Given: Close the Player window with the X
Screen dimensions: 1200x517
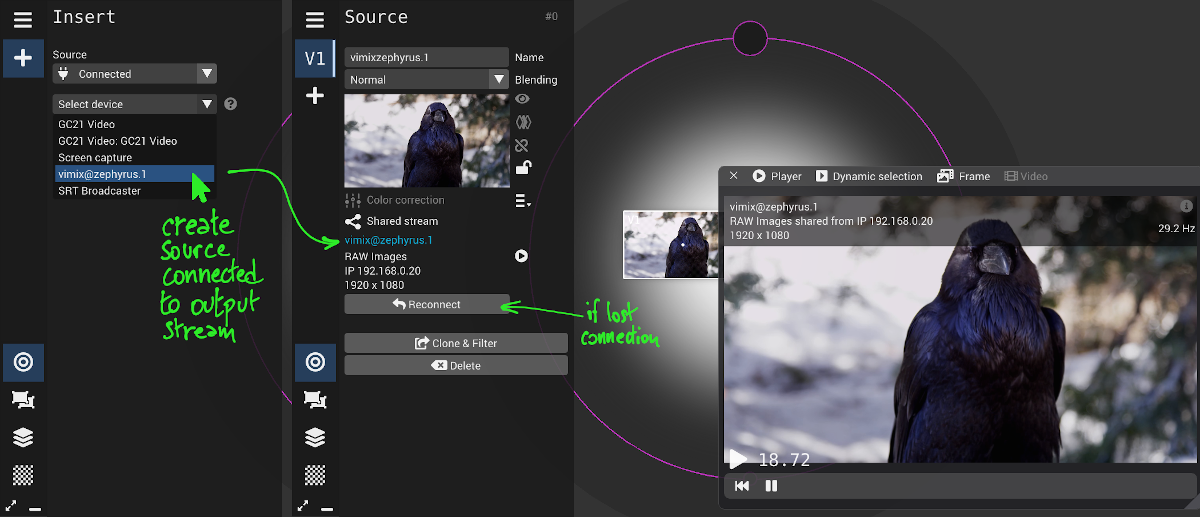Looking at the screenshot, I should 733,176.
